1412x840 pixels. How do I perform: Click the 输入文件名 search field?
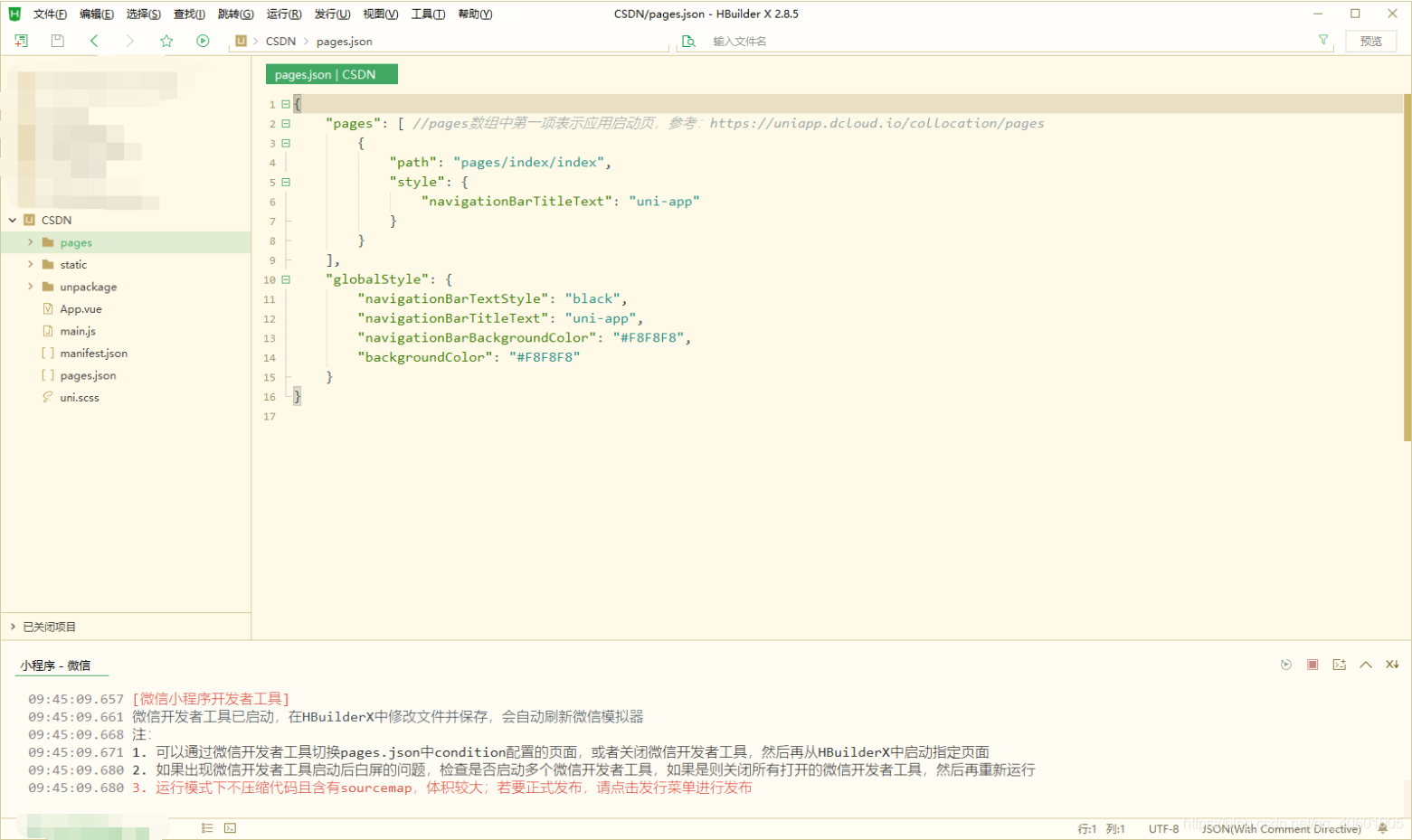1004,41
